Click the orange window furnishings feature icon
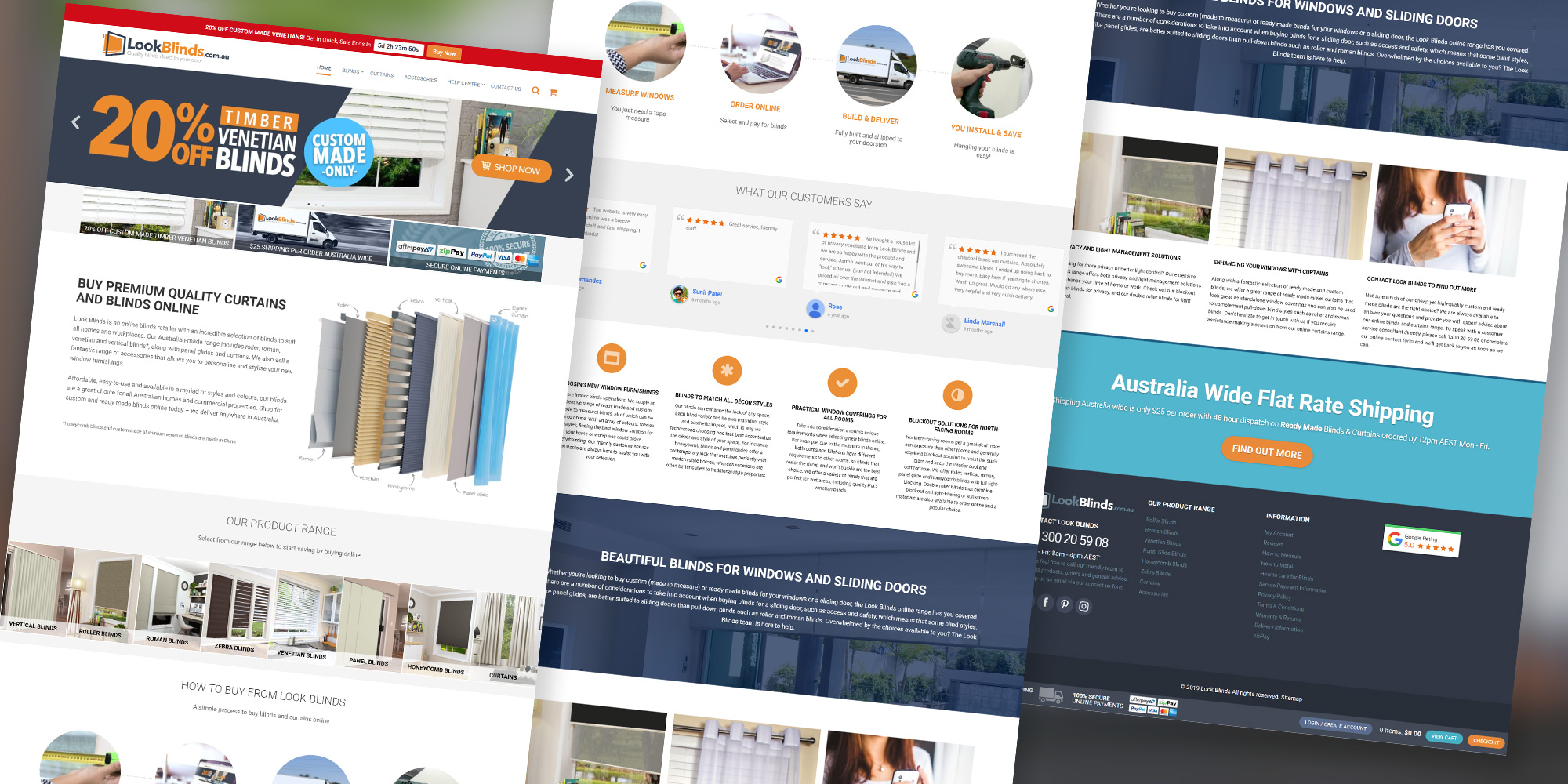 (612, 358)
